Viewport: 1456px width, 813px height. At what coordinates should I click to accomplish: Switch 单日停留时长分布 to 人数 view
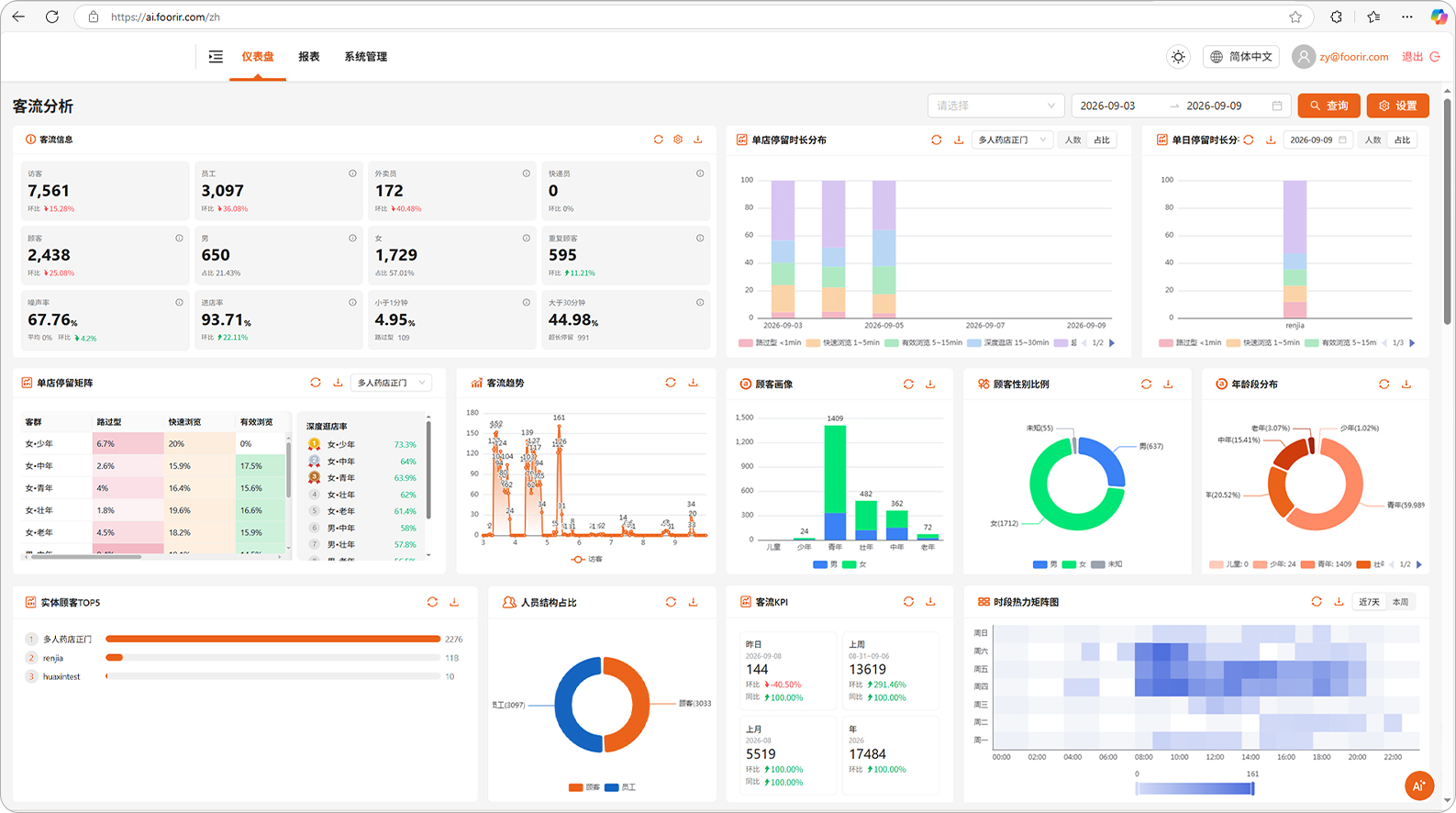(1373, 139)
